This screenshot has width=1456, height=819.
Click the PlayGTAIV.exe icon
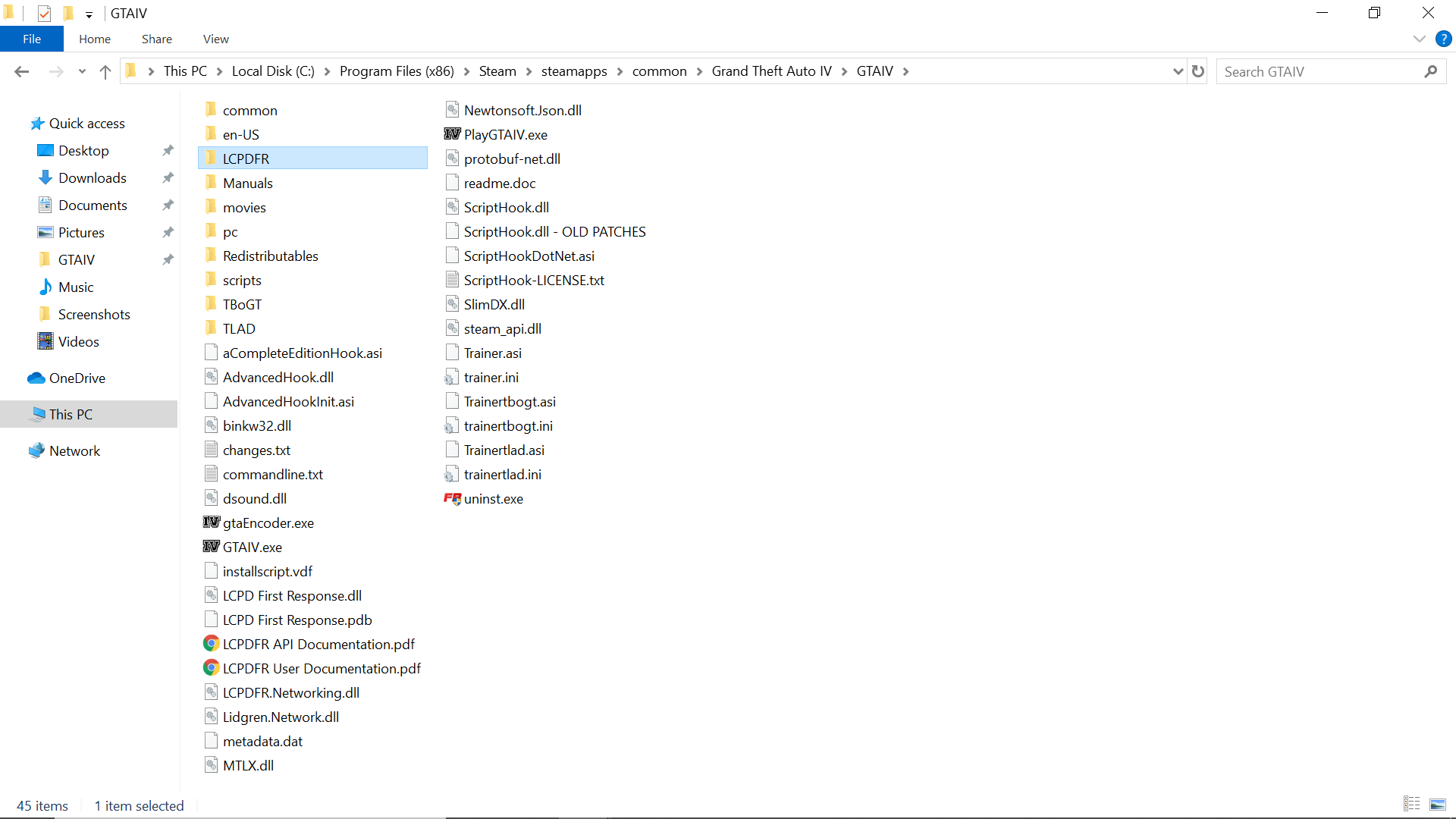click(452, 134)
